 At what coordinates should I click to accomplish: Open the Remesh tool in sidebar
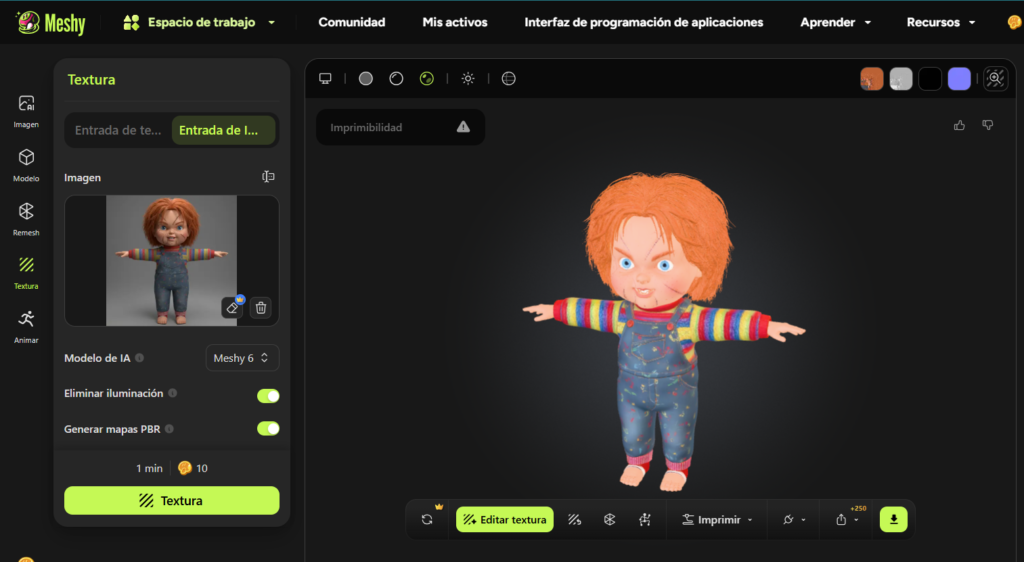pyautogui.click(x=26, y=219)
